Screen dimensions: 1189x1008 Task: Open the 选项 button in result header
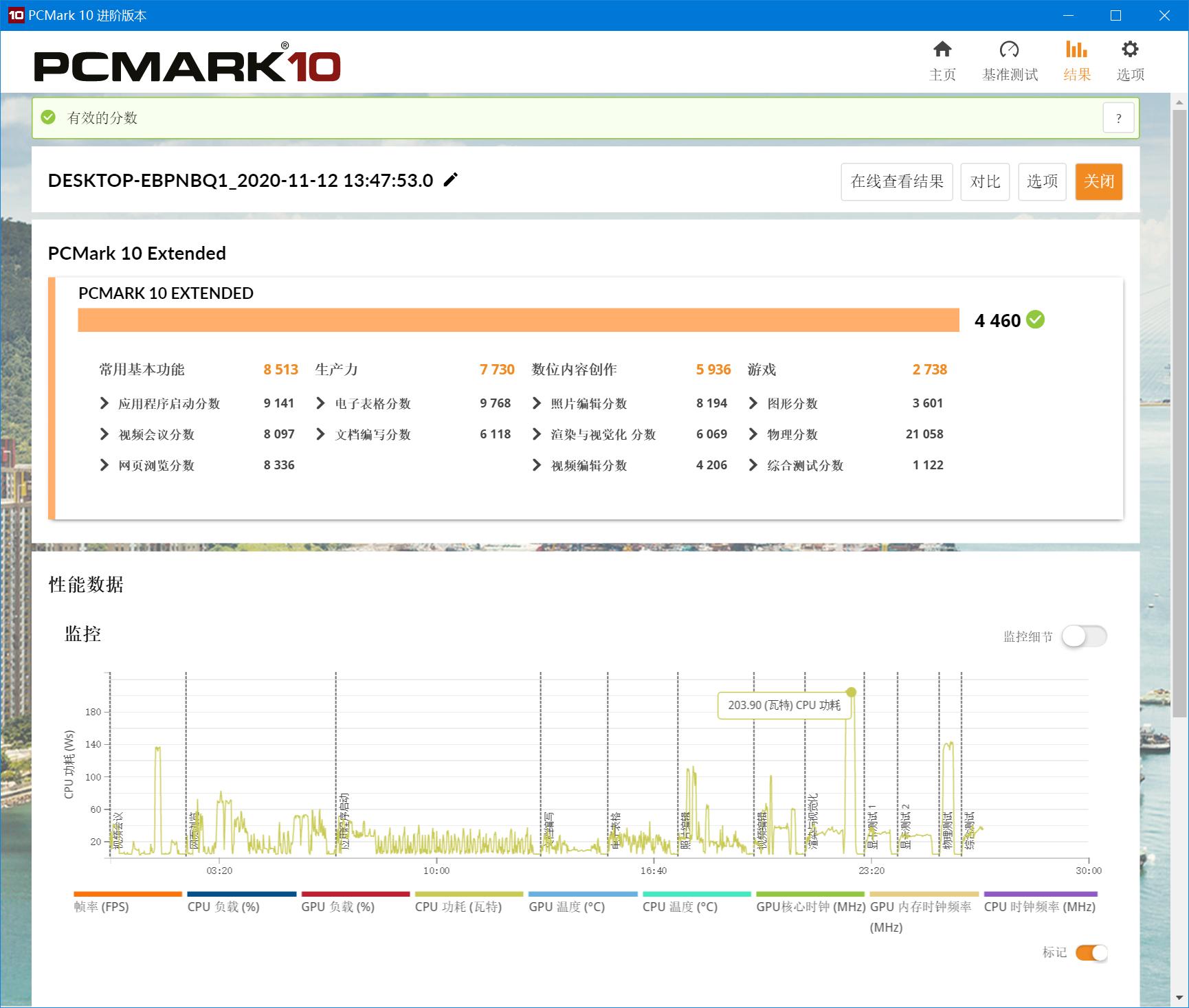click(x=1042, y=181)
